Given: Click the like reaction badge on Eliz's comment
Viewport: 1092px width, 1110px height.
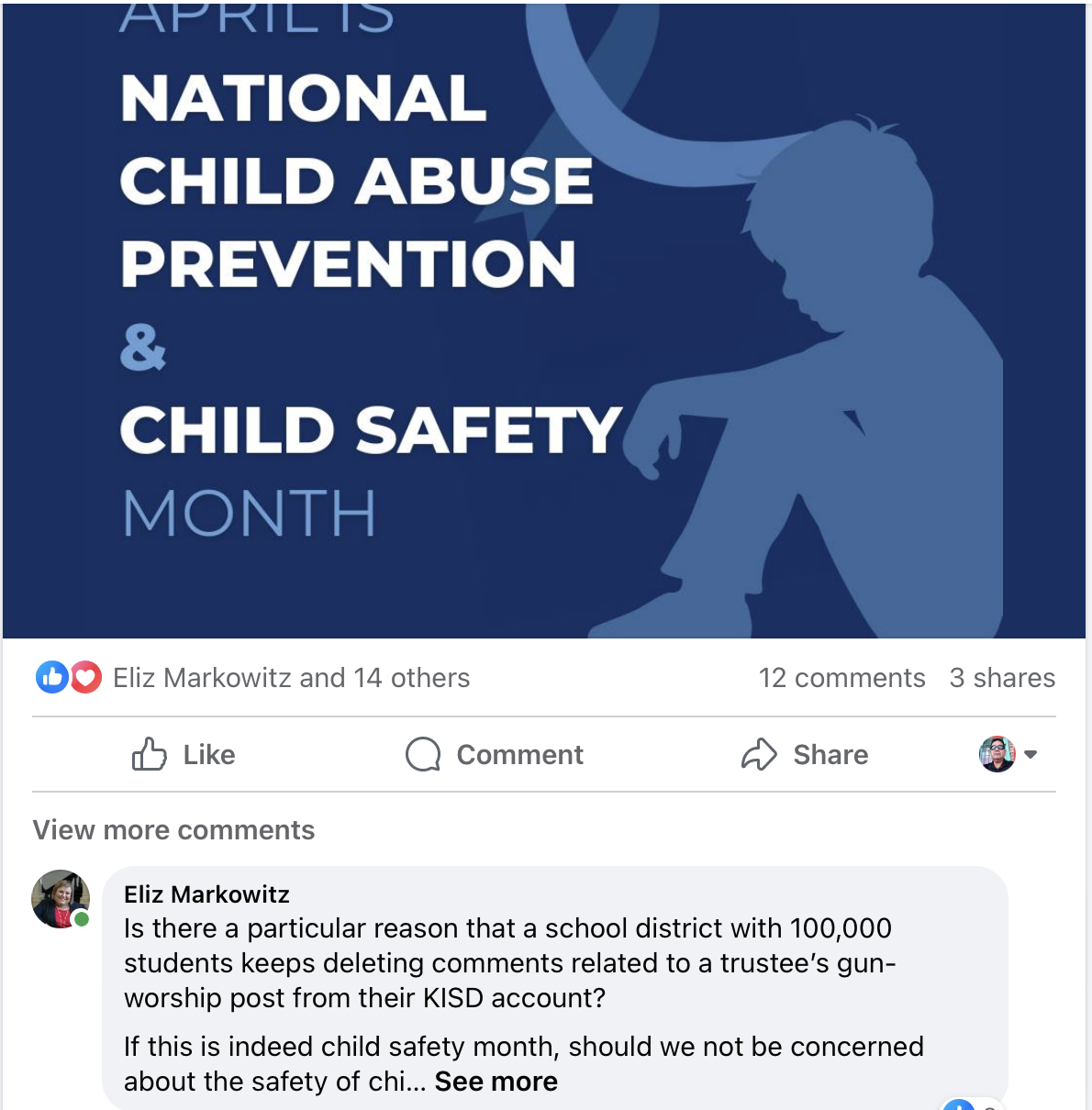Looking at the screenshot, I should pos(960,1104).
